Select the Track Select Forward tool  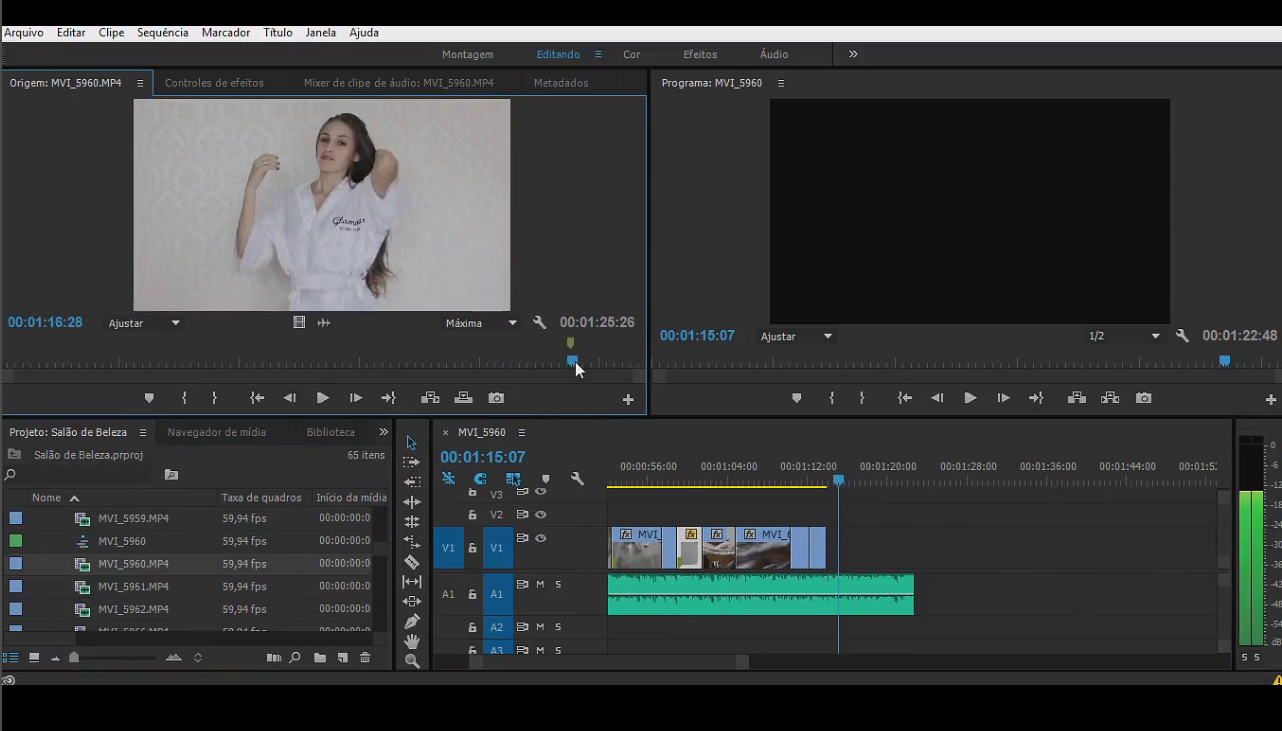(x=411, y=462)
